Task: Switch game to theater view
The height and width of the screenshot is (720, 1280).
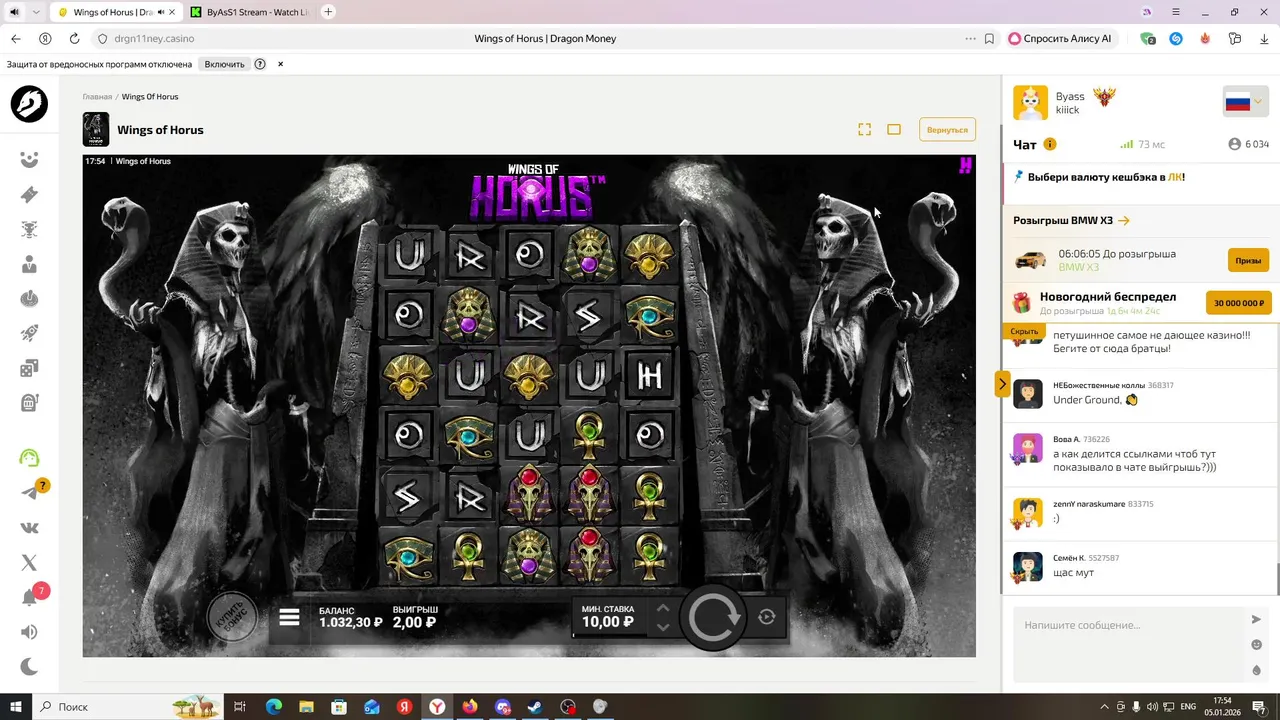Action: (x=894, y=129)
